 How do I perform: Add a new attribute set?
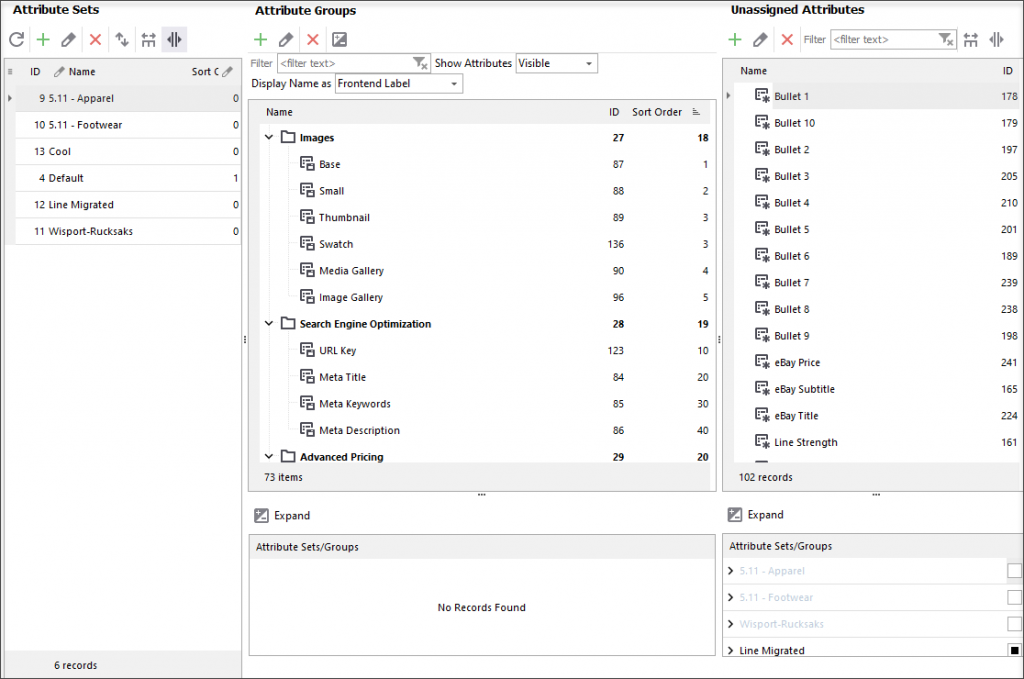(42, 40)
